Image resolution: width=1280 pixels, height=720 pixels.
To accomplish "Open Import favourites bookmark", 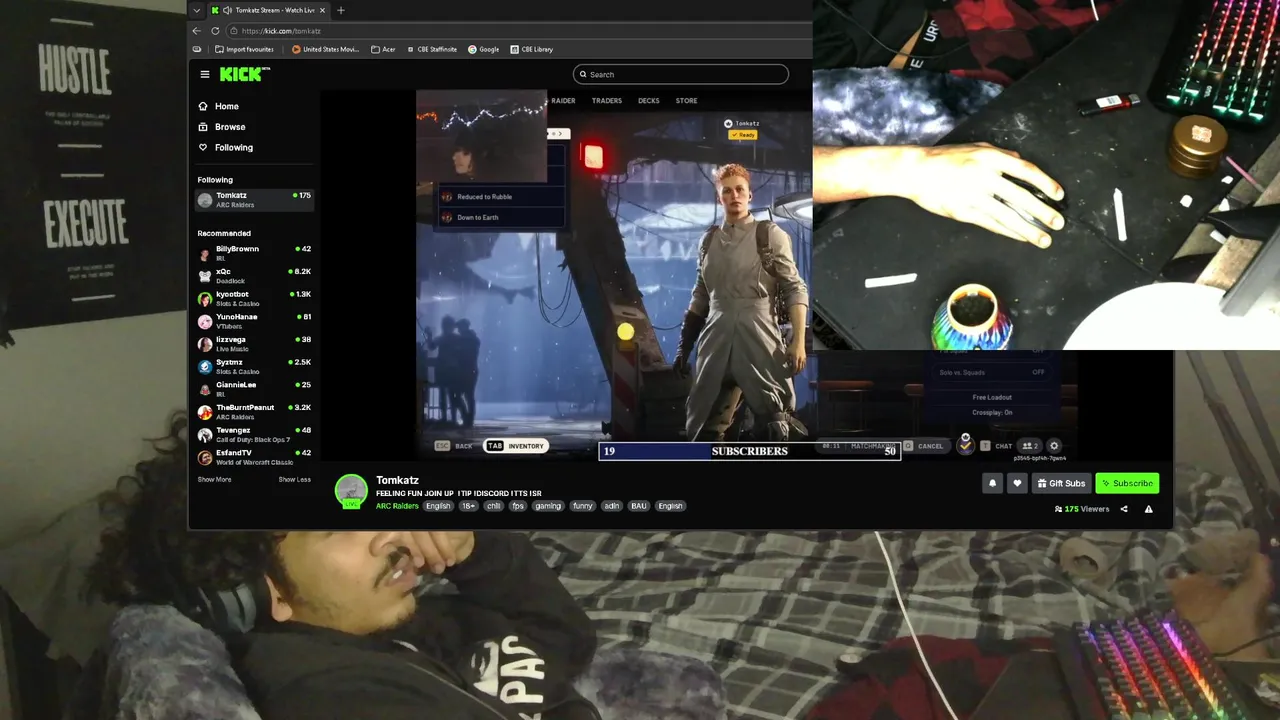I will pos(243,49).
